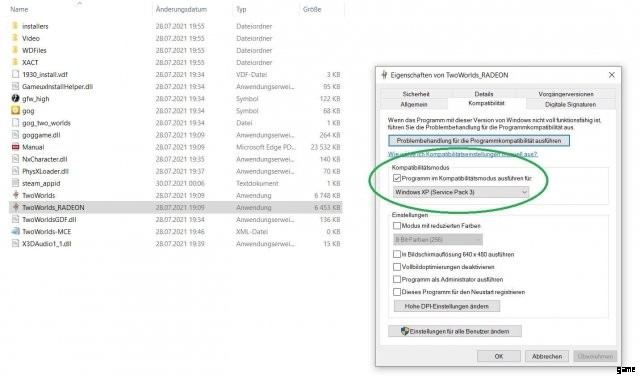Switch to the Digitale Signaturen tab
Viewport: 640px width, 376px height.
click(x=570, y=105)
